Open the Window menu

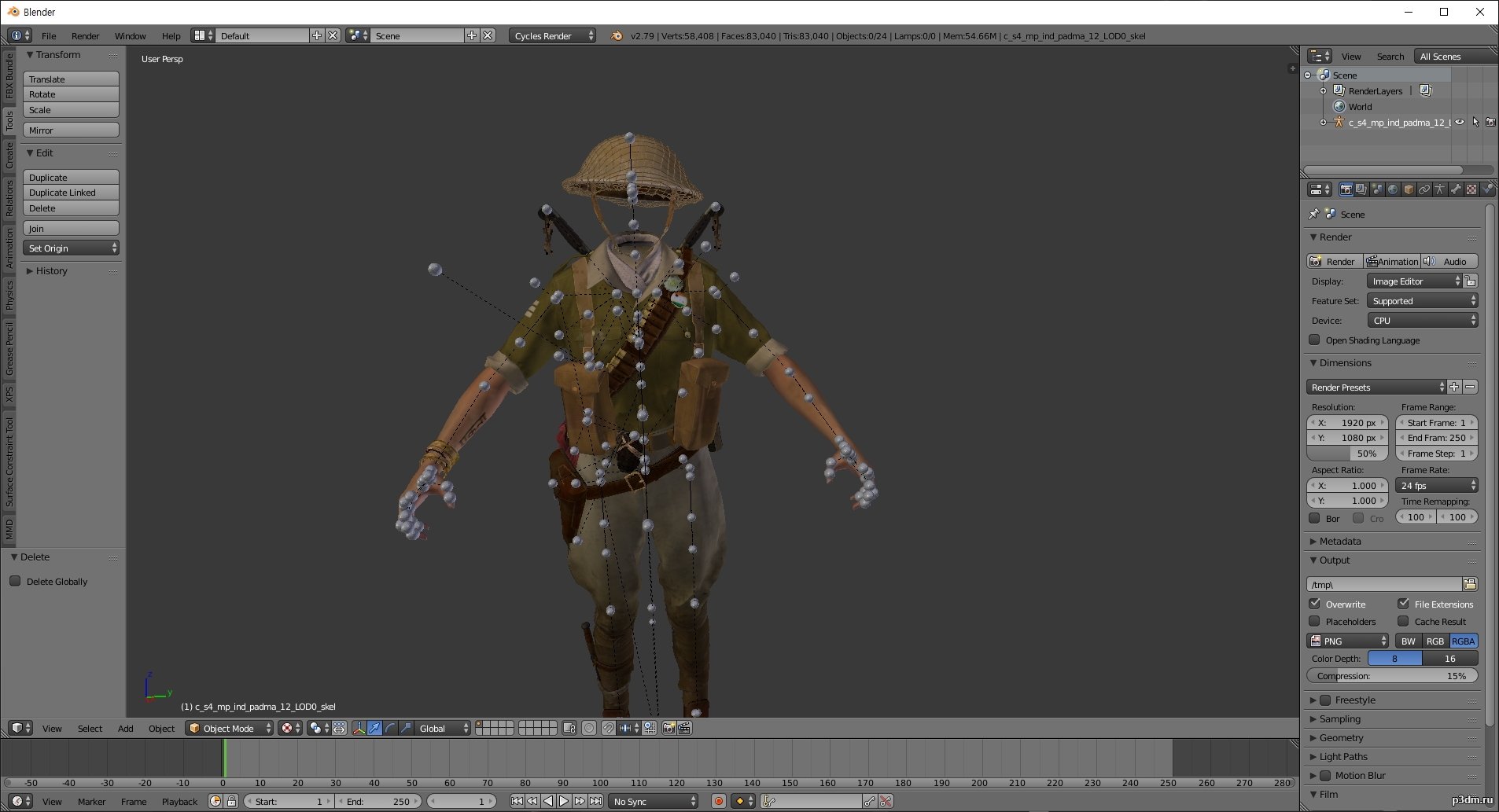pos(130,35)
